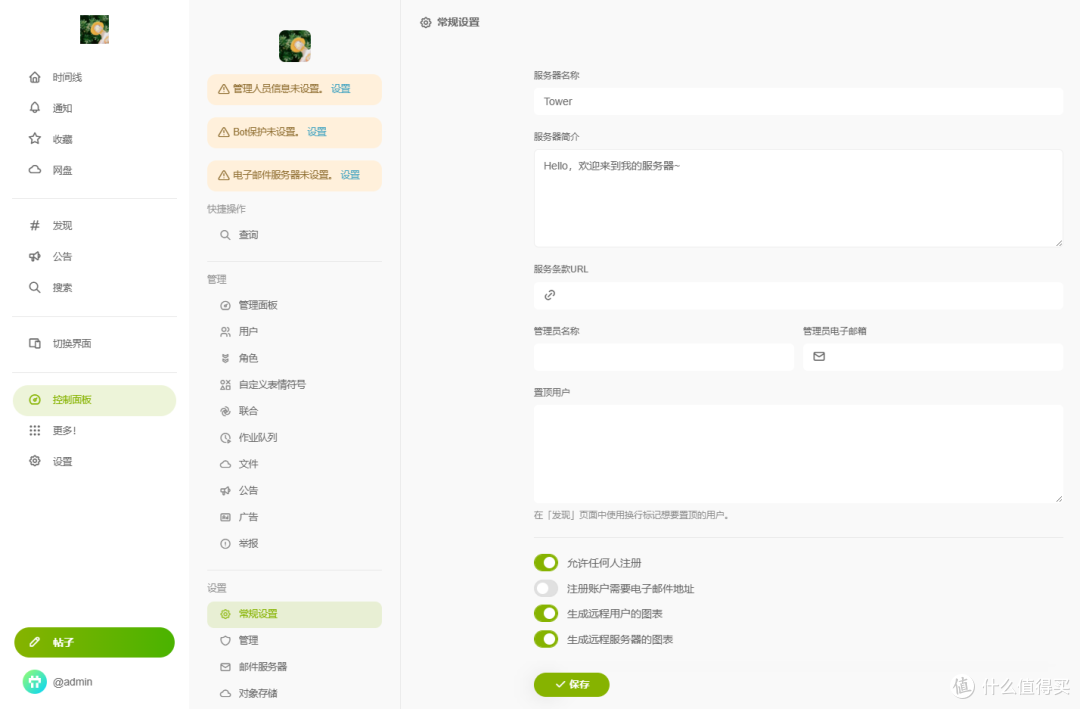Viewport: 1080px width, 709px height.
Task: Click the top-left instance avatar
Action: (x=94, y=30)
